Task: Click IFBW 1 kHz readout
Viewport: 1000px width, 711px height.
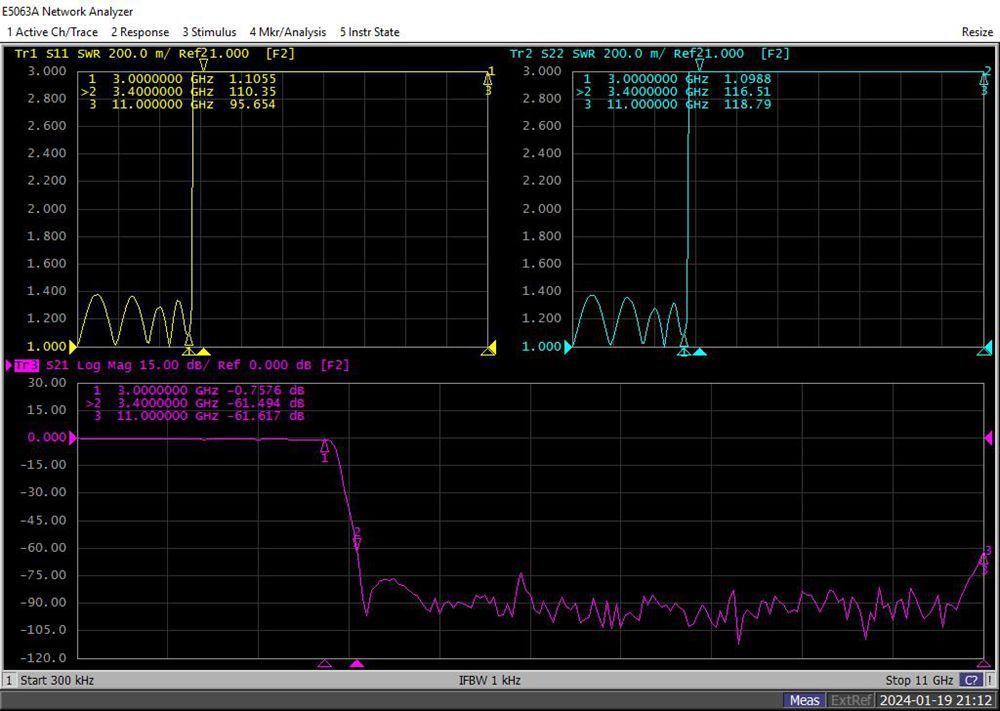Action: click(x=490, y=680)
